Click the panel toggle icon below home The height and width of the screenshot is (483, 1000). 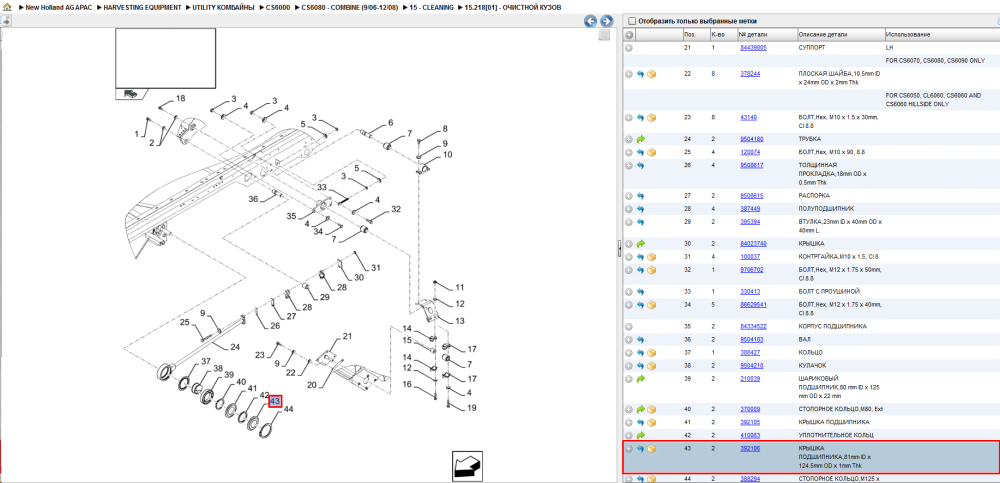tap(6, 20)
